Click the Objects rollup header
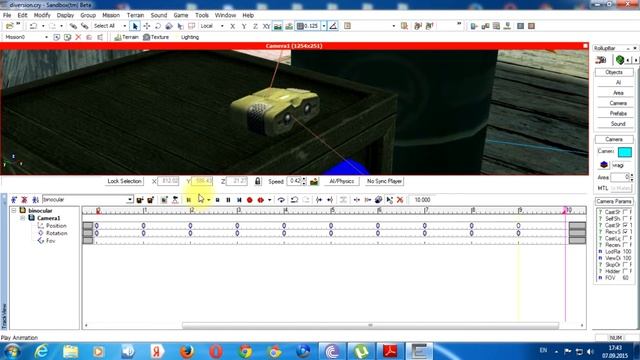The width and height of the screenshot is (640, 360). [614, 72]
